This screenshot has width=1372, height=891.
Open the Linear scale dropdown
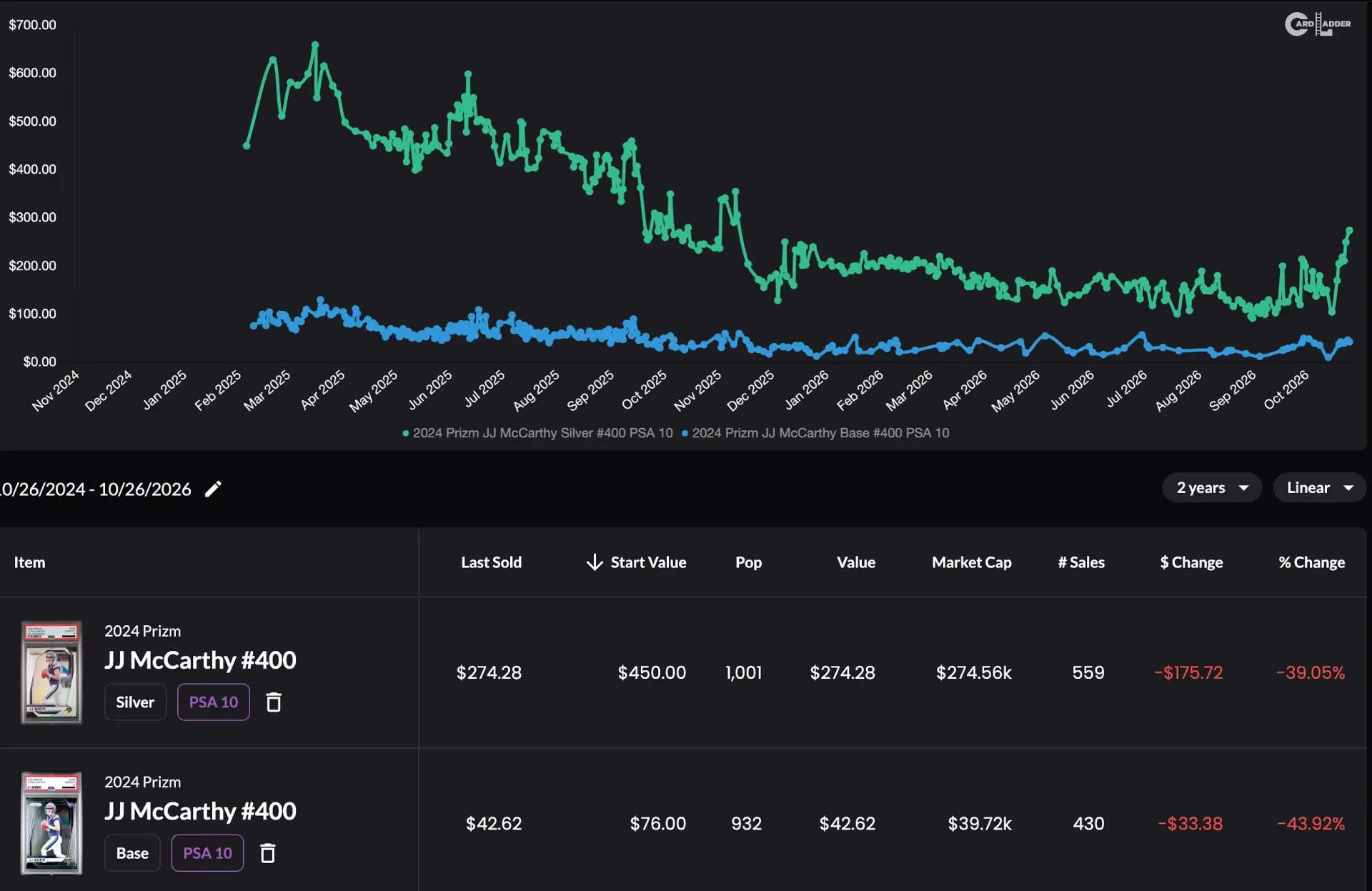(1319, 487)
